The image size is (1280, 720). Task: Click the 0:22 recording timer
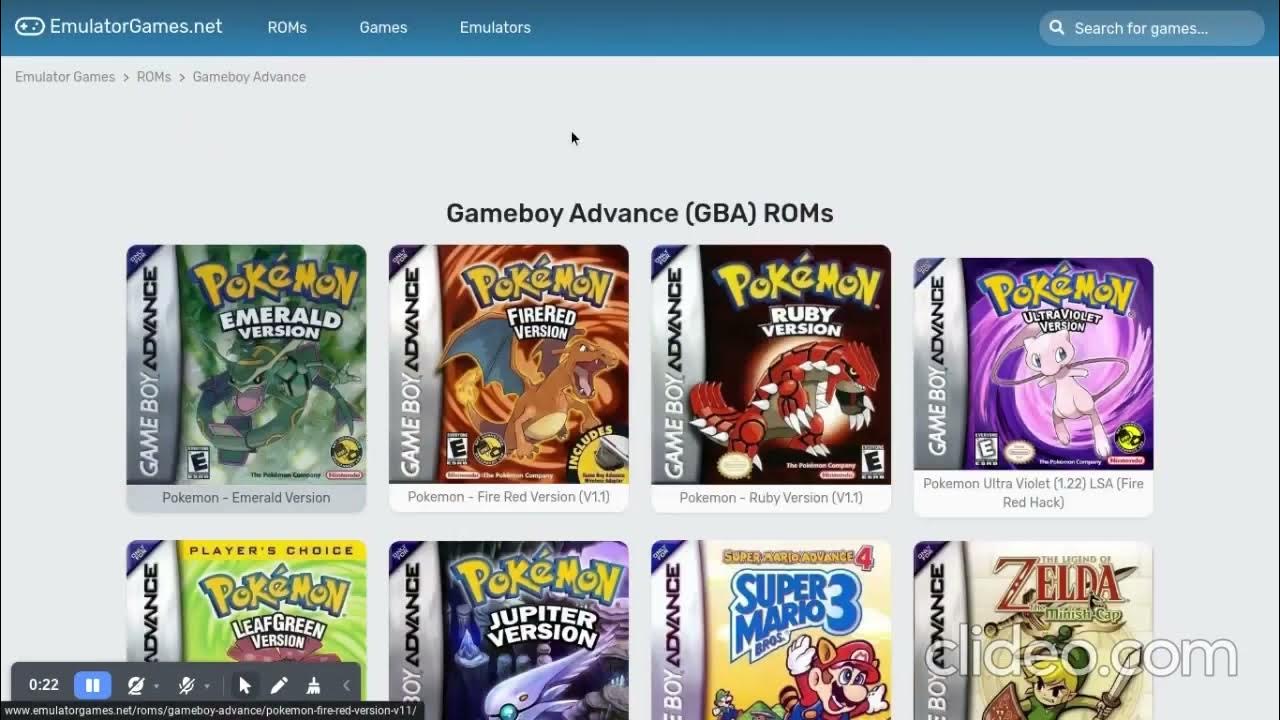pyautogui.click(x=43, y=685)
